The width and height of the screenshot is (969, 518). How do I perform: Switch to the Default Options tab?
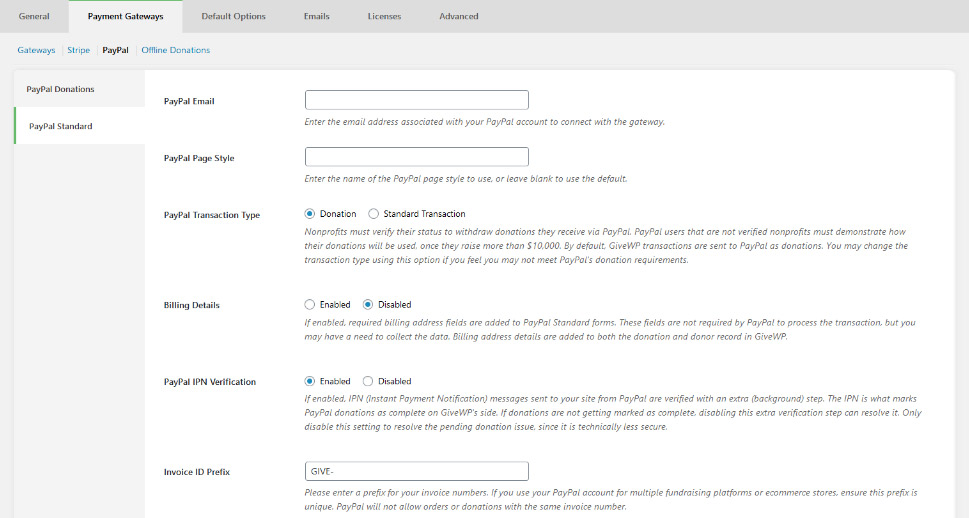(x=233, y=16)
